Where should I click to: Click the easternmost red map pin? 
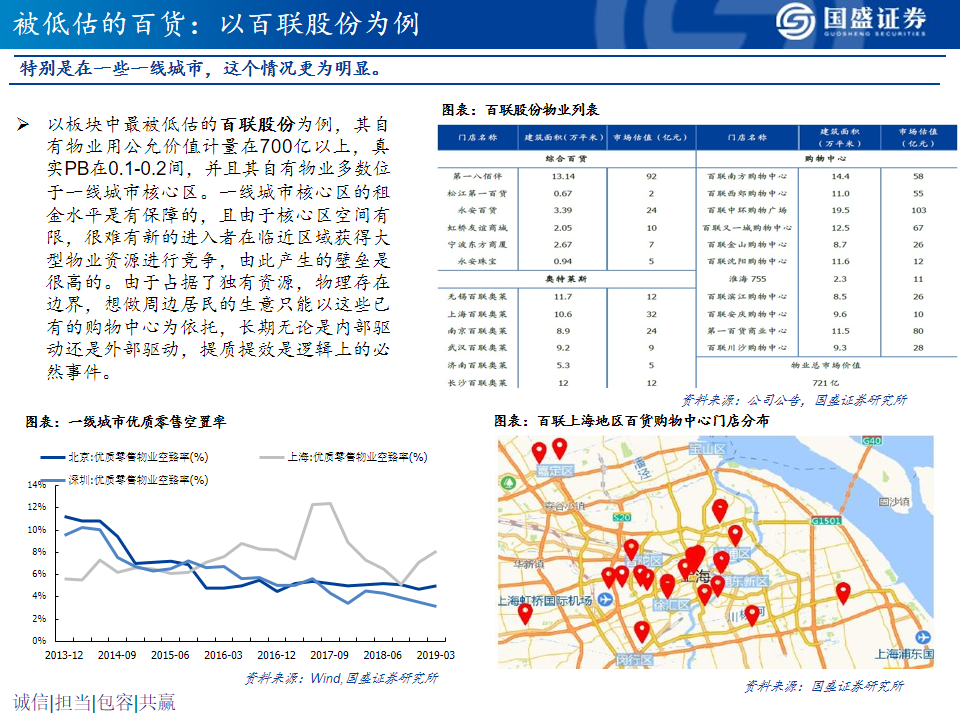pyautogui.click(x=843, y=593)
